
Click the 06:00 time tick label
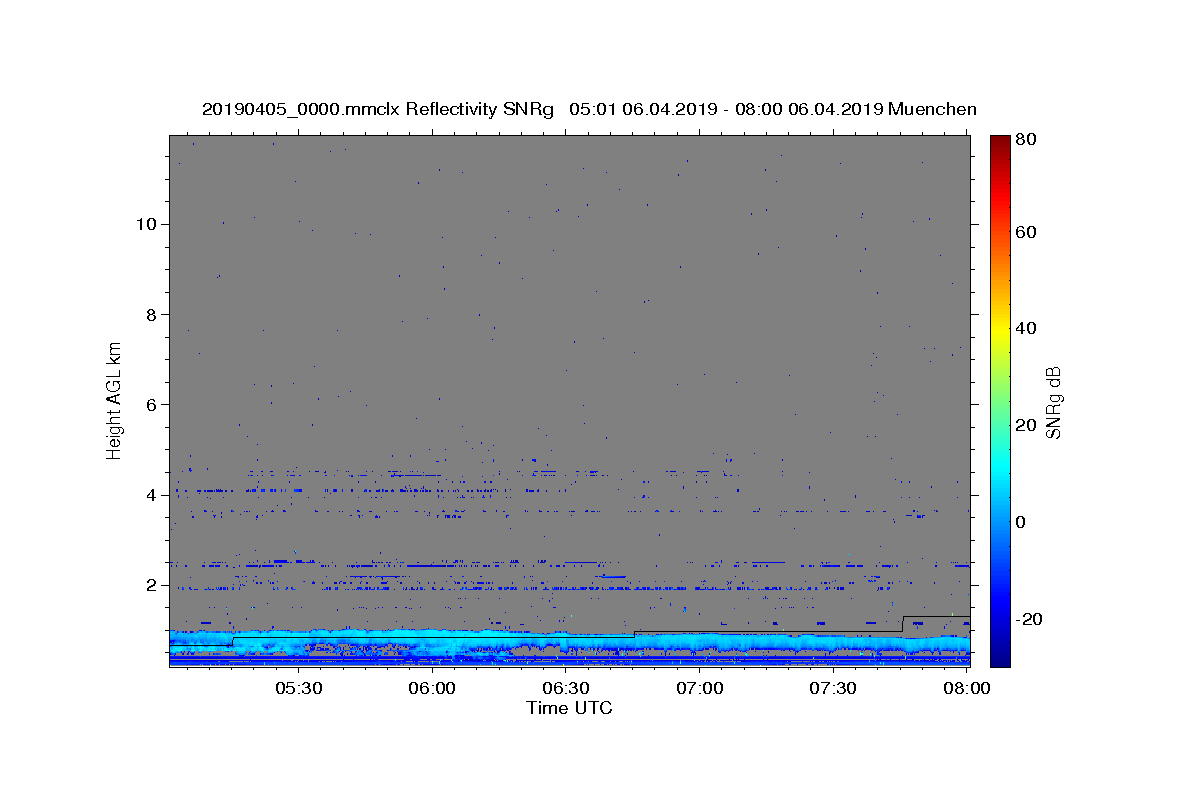tap(432, 688)
